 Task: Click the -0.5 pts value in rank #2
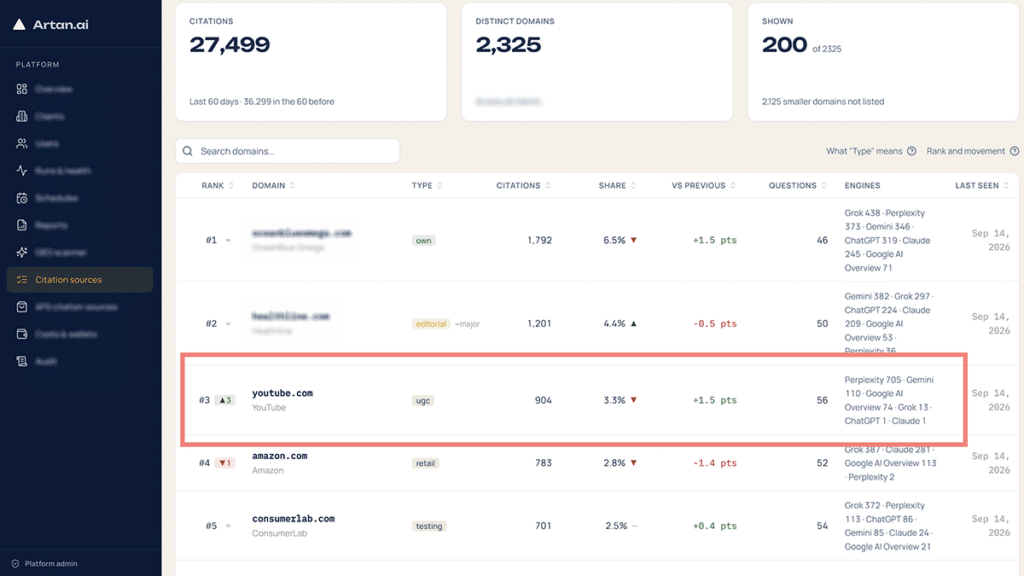(714, 323)
